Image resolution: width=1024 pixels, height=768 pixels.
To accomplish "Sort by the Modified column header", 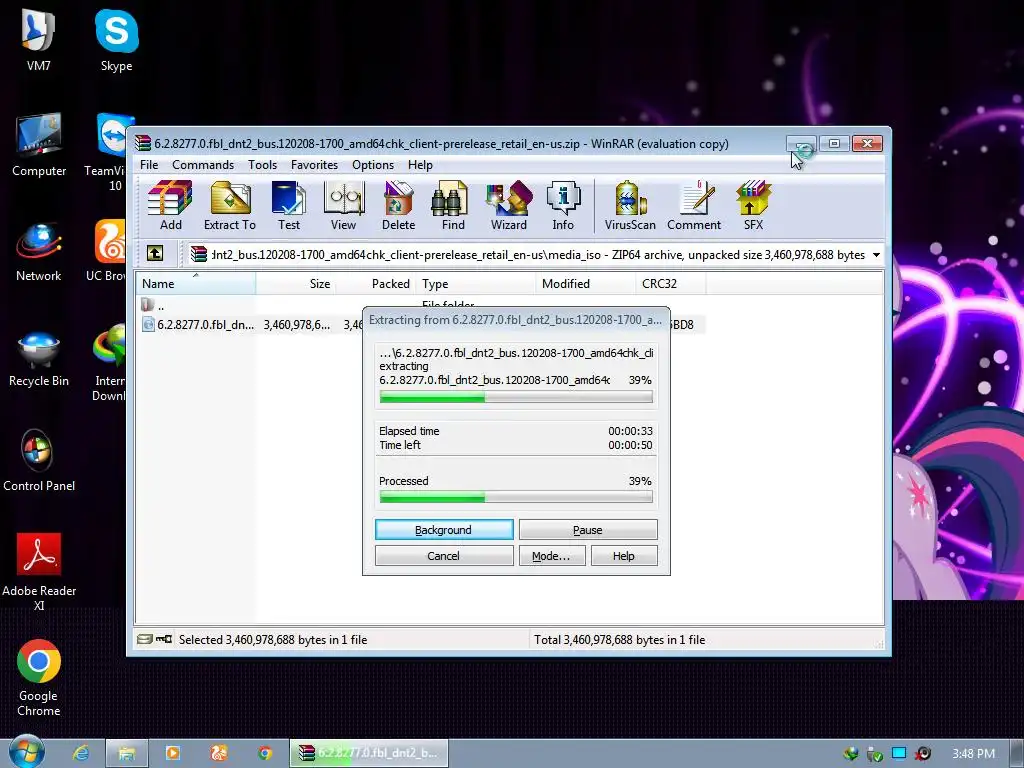I will click(x=586, y=283).
